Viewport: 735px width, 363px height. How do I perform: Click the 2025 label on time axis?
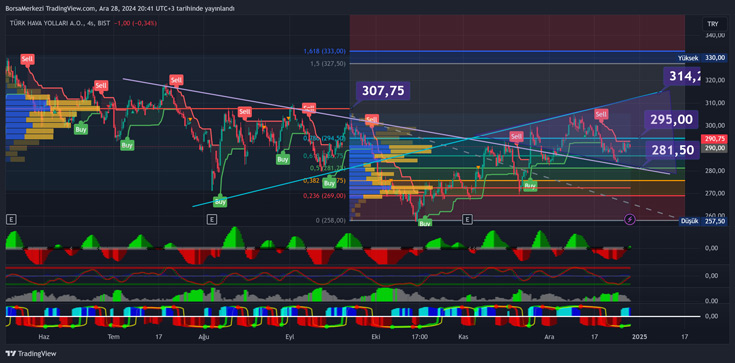(639, 336)
